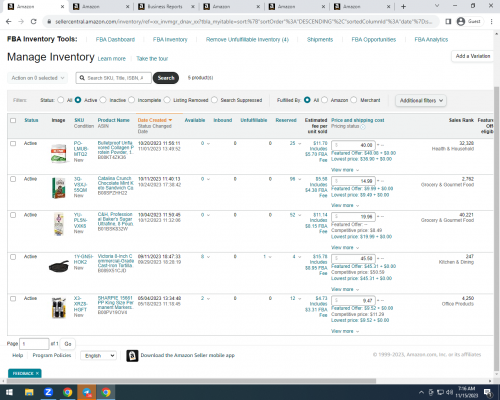Close the FEEDBACK tab with X
The height and width of the screenshot is (400, 500).
point(37,373)
